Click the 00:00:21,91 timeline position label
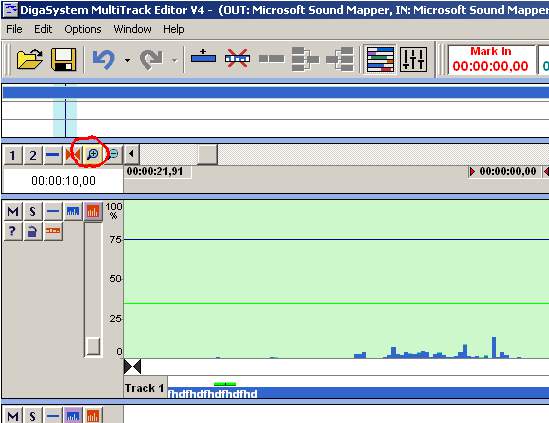The height and width of the screenshot is (423, 549). [x=155, y=172]
